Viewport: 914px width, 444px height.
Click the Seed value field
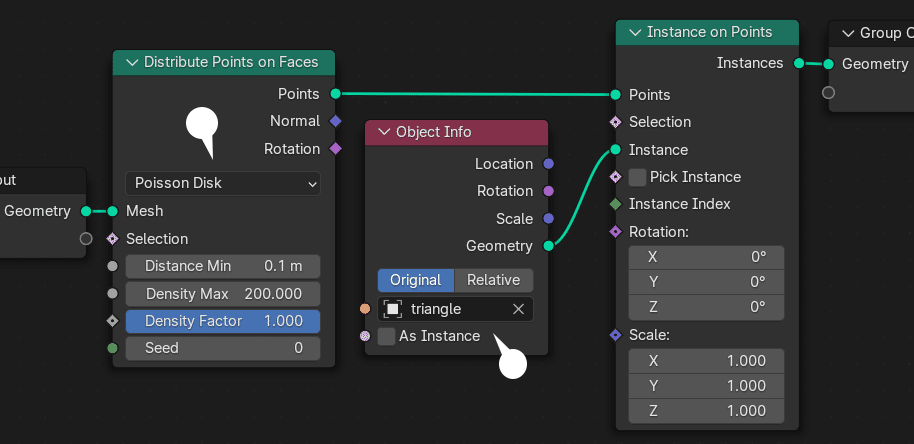point(222,348)
